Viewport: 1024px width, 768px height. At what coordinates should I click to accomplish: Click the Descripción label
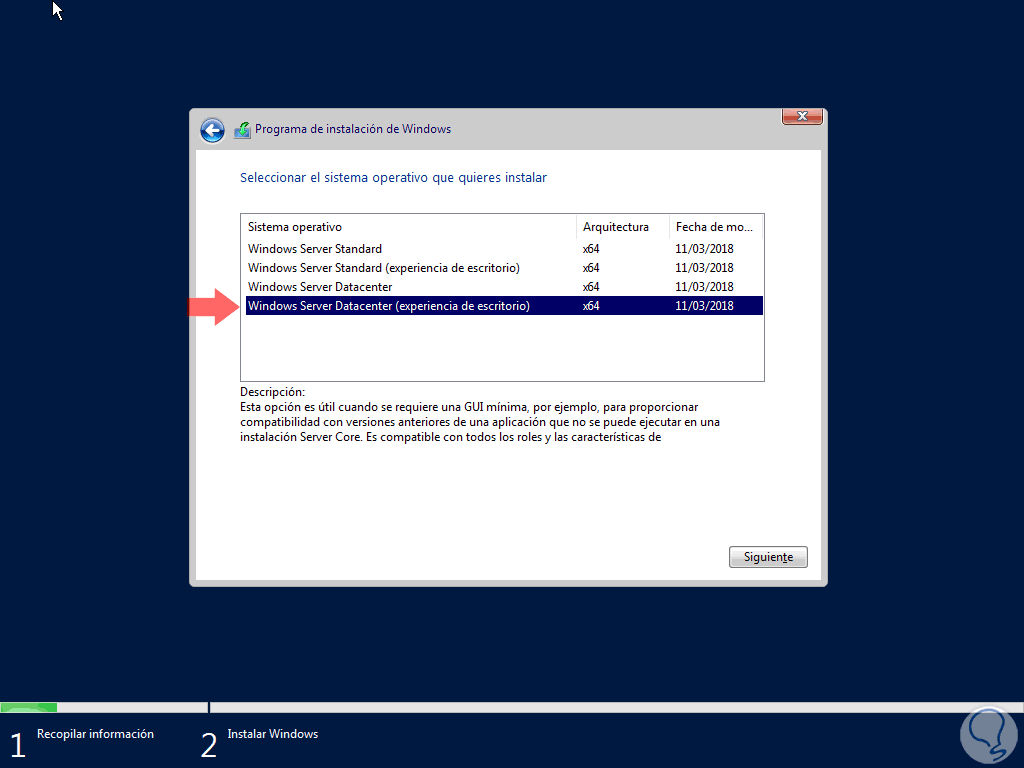(x=272, y=392)
